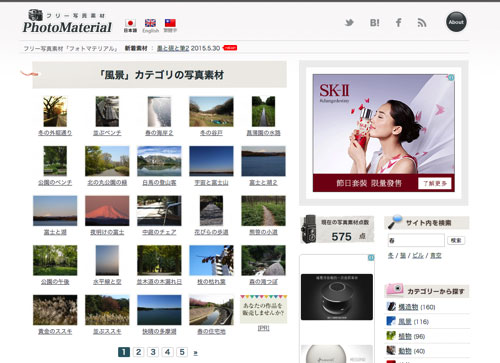Go to the PhotoMaterial logo home

pos(67,22)
